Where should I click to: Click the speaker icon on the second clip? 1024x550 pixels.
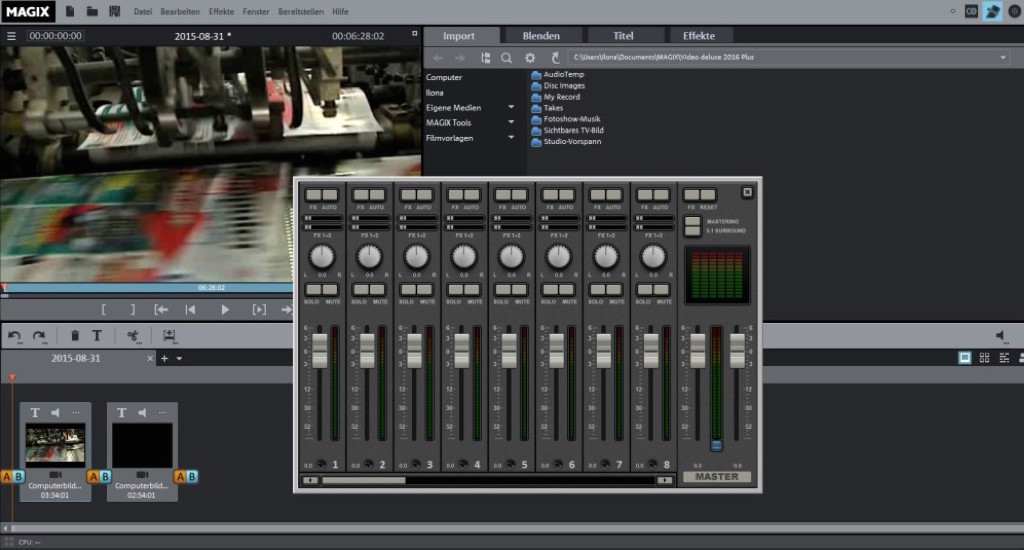click(142, 413)
